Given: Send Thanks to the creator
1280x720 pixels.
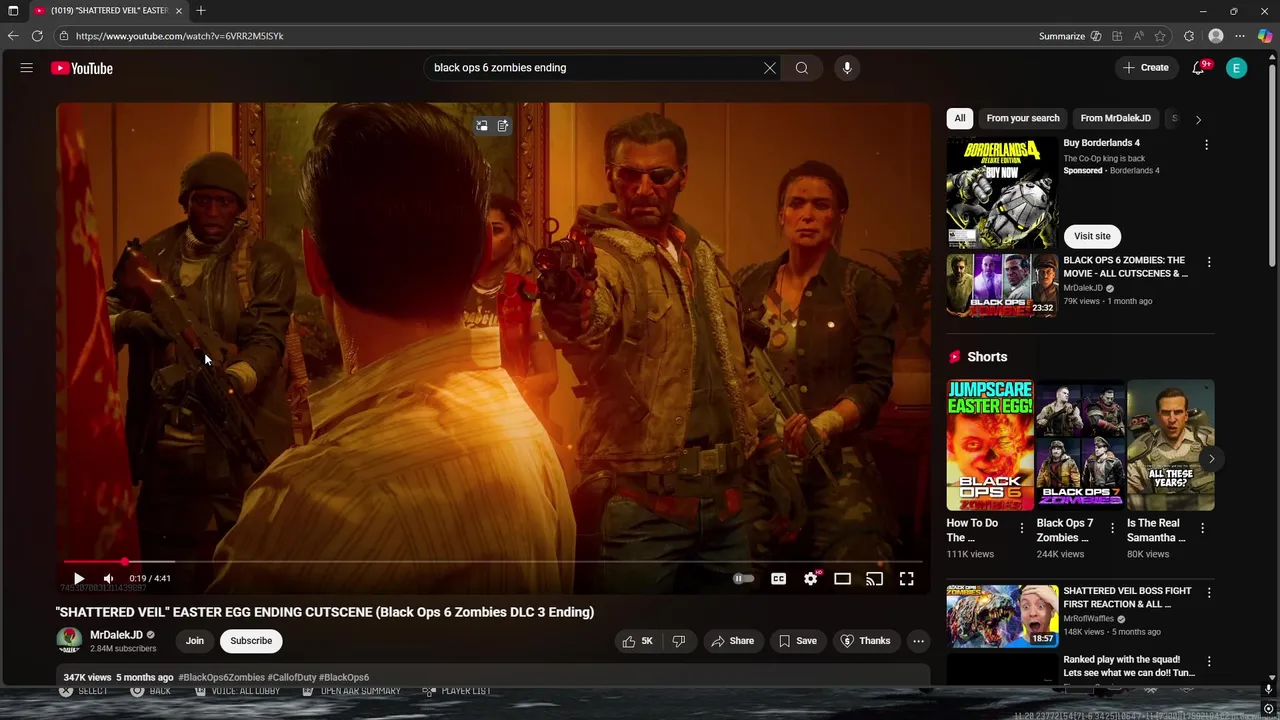Looking at the screenshot, I should pos(865,641).
